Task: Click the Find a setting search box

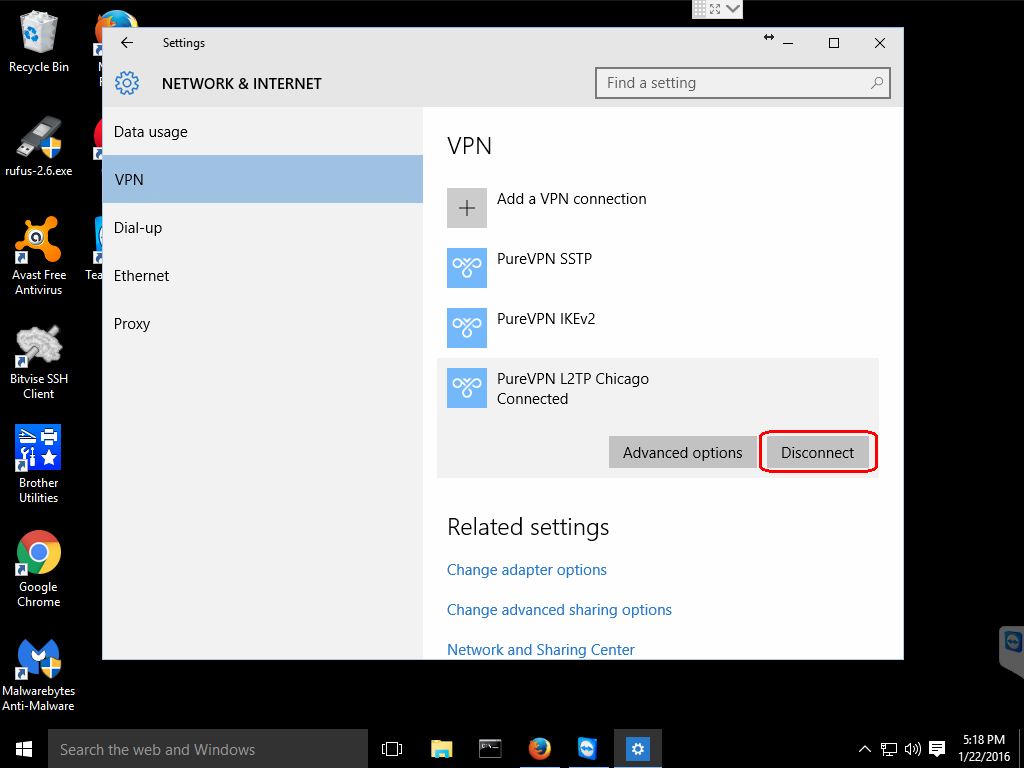Action: [743, 83]
